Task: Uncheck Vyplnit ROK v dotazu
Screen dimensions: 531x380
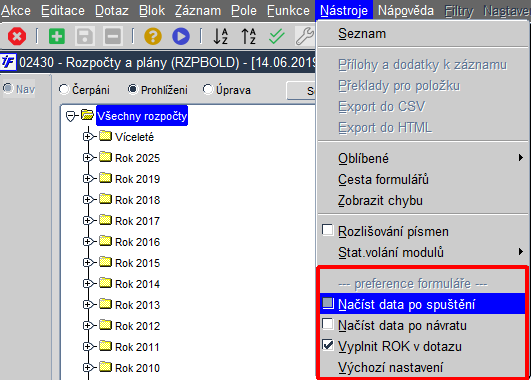Action: click(327, 345)
